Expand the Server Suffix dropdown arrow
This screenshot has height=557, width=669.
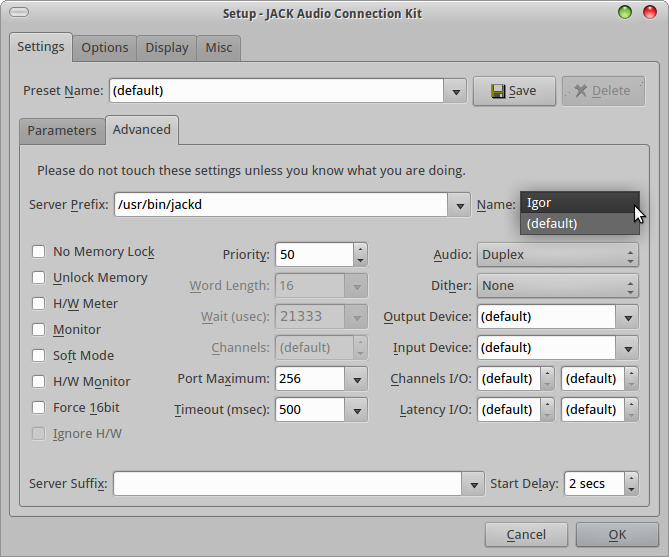(x=473, y=484)
